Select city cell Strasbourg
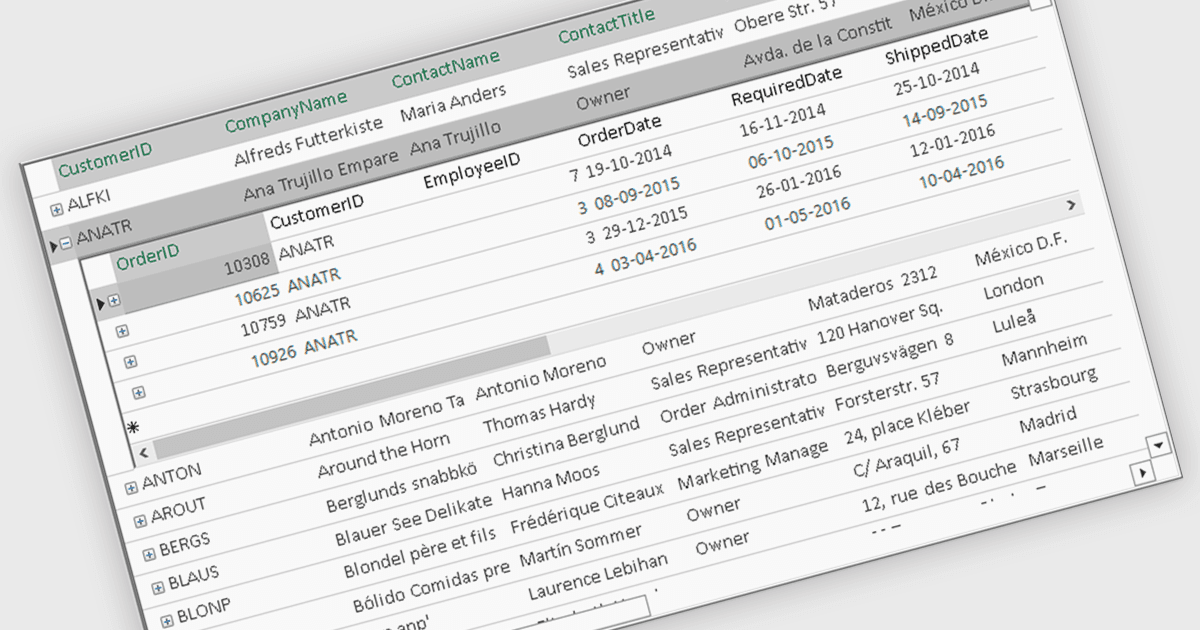Viewport: 1200px width, 630px height. coord(1054,382)
